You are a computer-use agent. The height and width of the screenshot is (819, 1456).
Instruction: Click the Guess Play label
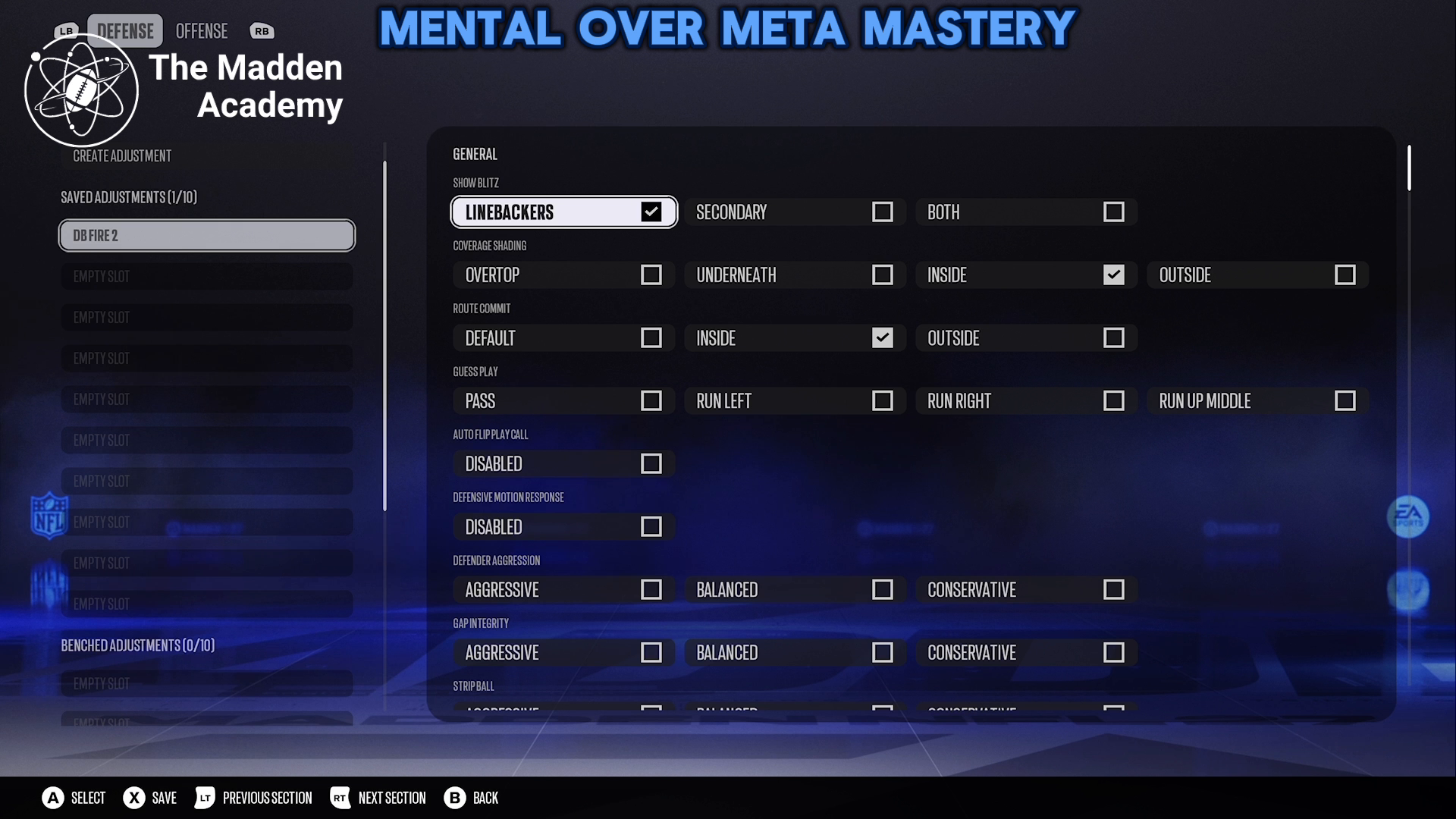point(475,372)
